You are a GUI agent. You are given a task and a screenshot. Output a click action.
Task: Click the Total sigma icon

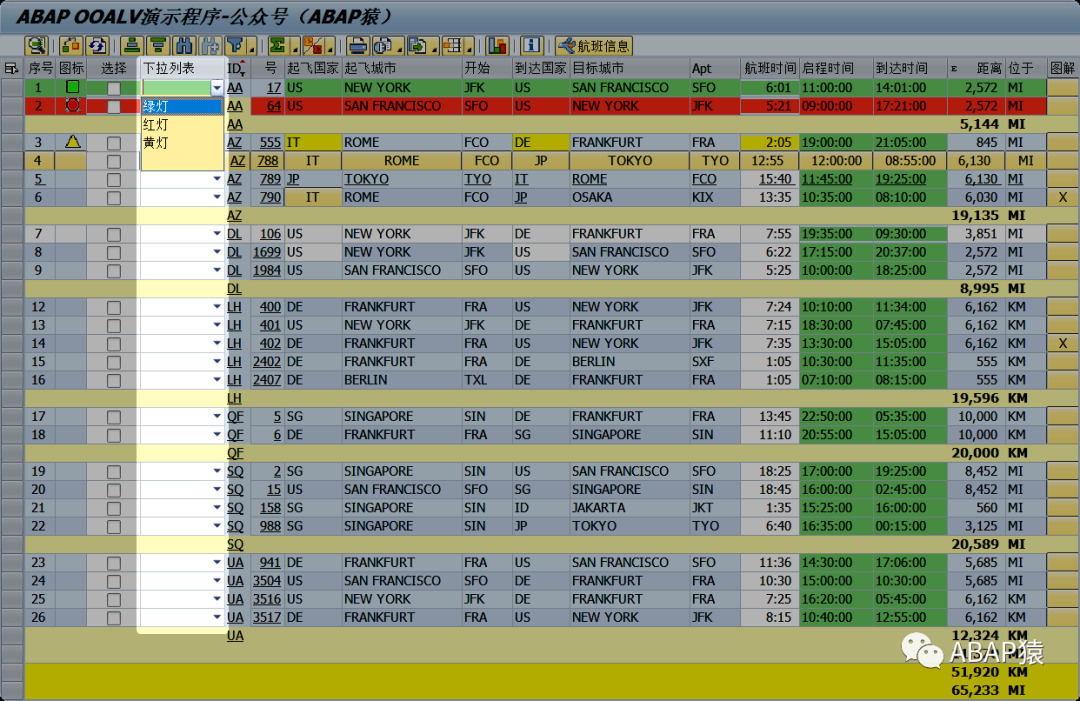[278, 46]
